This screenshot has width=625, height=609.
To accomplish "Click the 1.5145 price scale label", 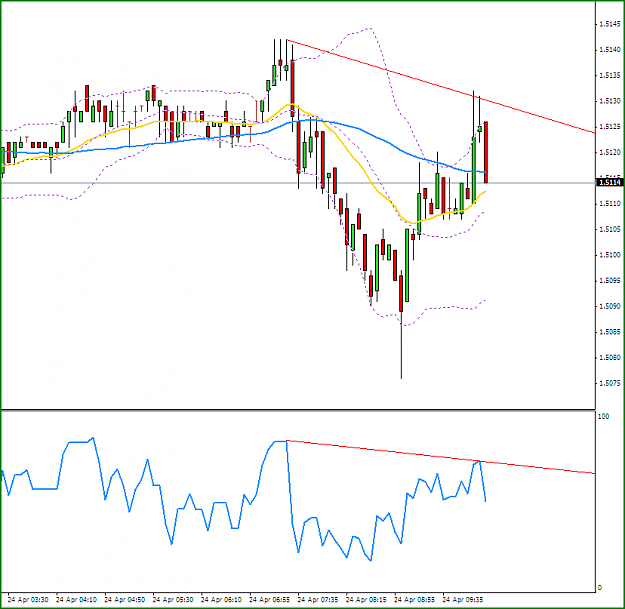I will pyautogui.click(x=610, y=24).
